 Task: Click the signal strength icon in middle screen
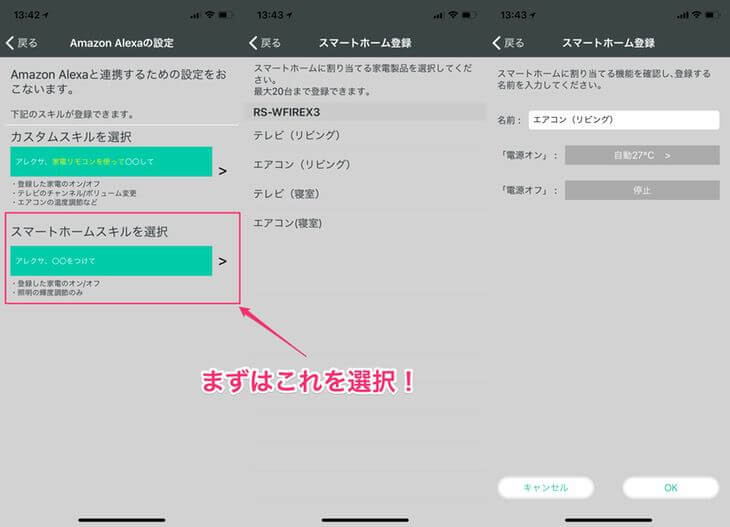pyautogui.click(x=439, y=15)
